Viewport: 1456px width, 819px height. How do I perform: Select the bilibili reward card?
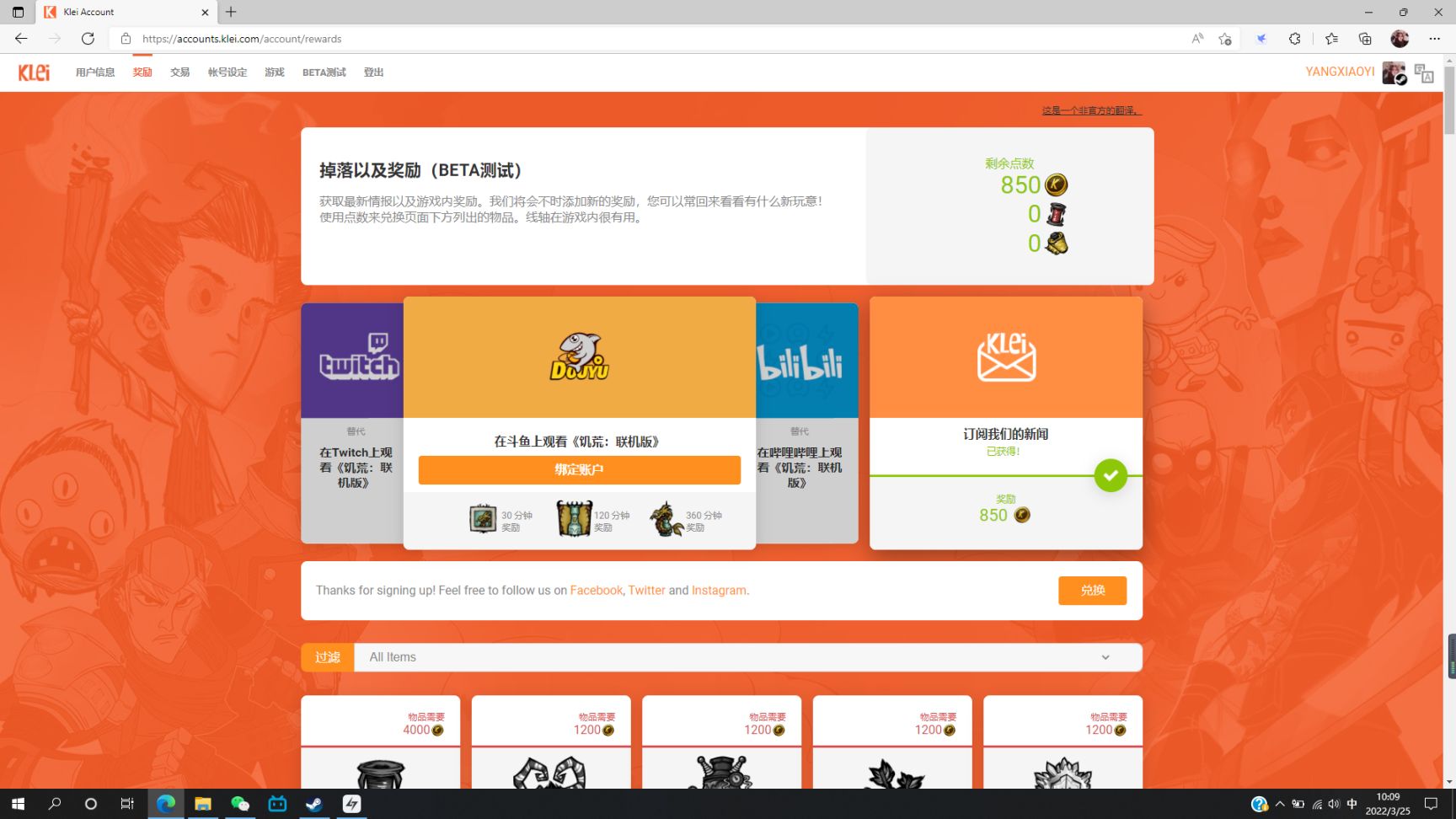click(807, 423)
